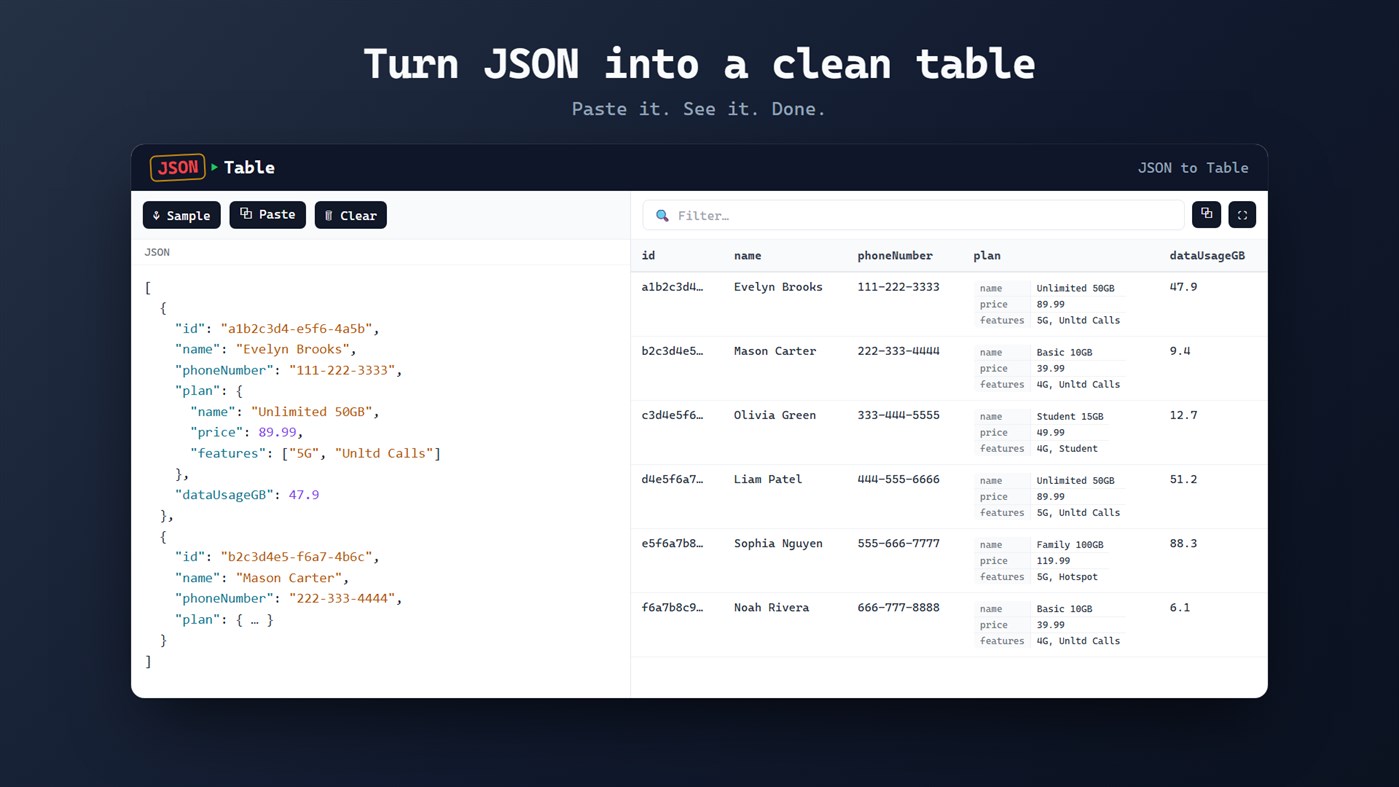
Task: Click the JSON panel label above editor
Action: [x=157, y=252]
